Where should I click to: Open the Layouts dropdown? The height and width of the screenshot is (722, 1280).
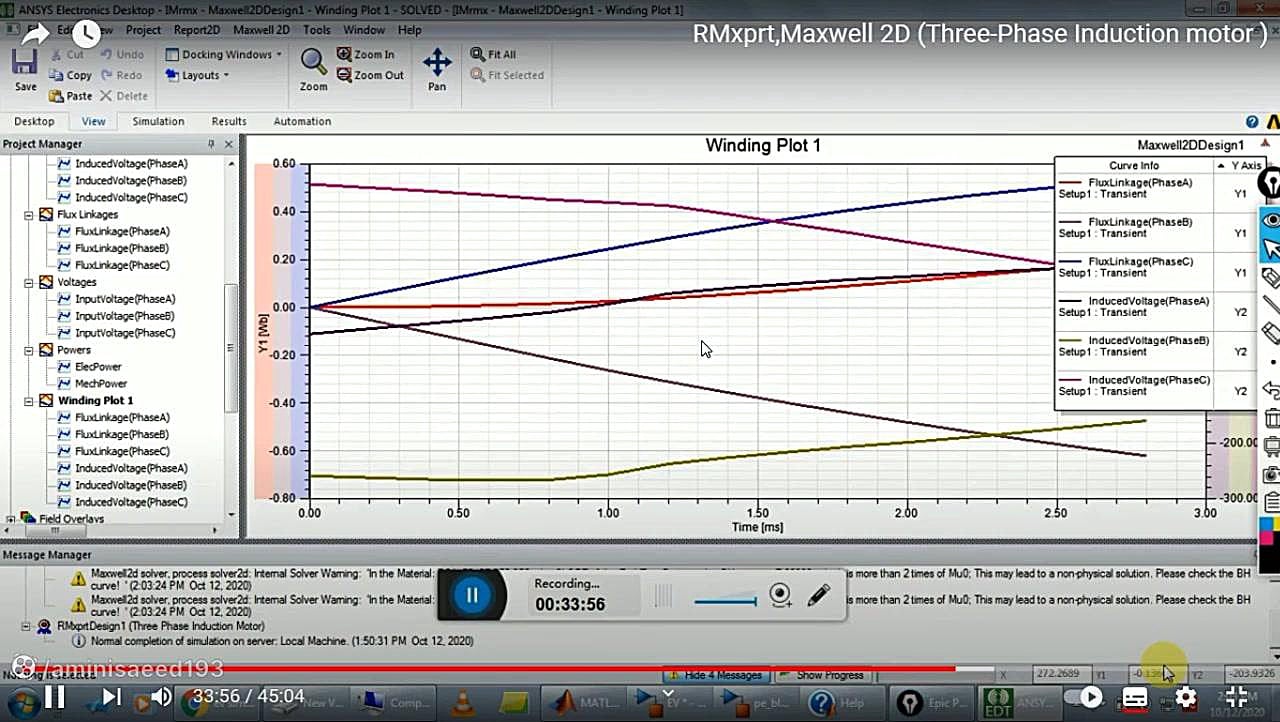click(197, 75)
